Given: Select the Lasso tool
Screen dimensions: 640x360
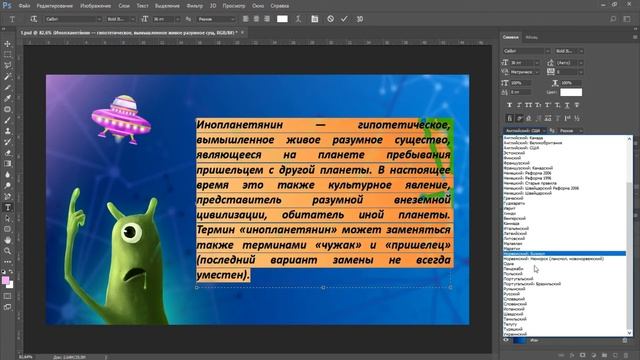Looking at the screenshot, I should pos(7,65).
